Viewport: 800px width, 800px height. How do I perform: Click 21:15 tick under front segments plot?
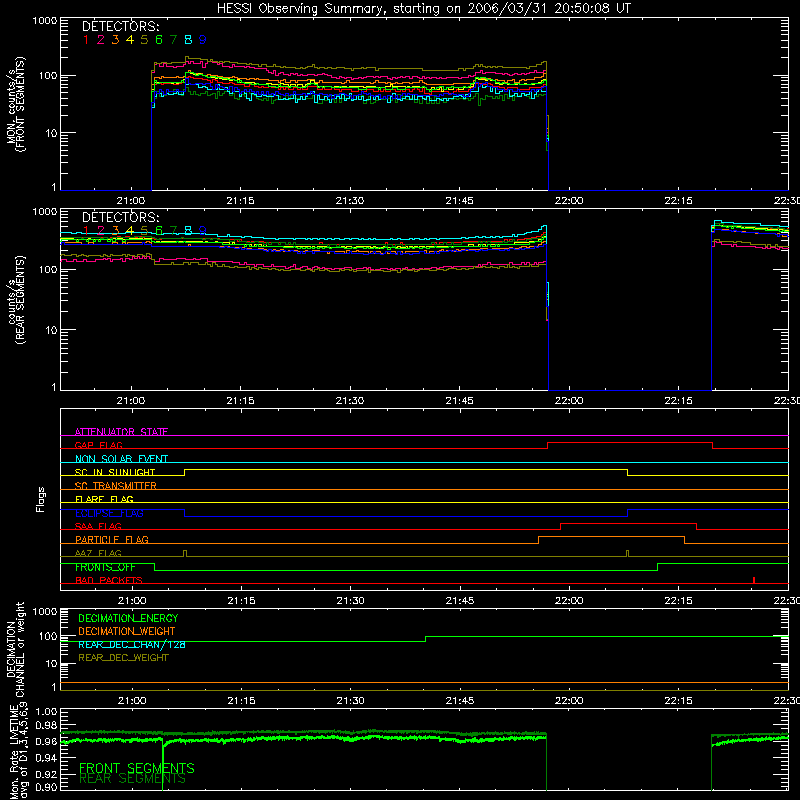tap(240, 201)
